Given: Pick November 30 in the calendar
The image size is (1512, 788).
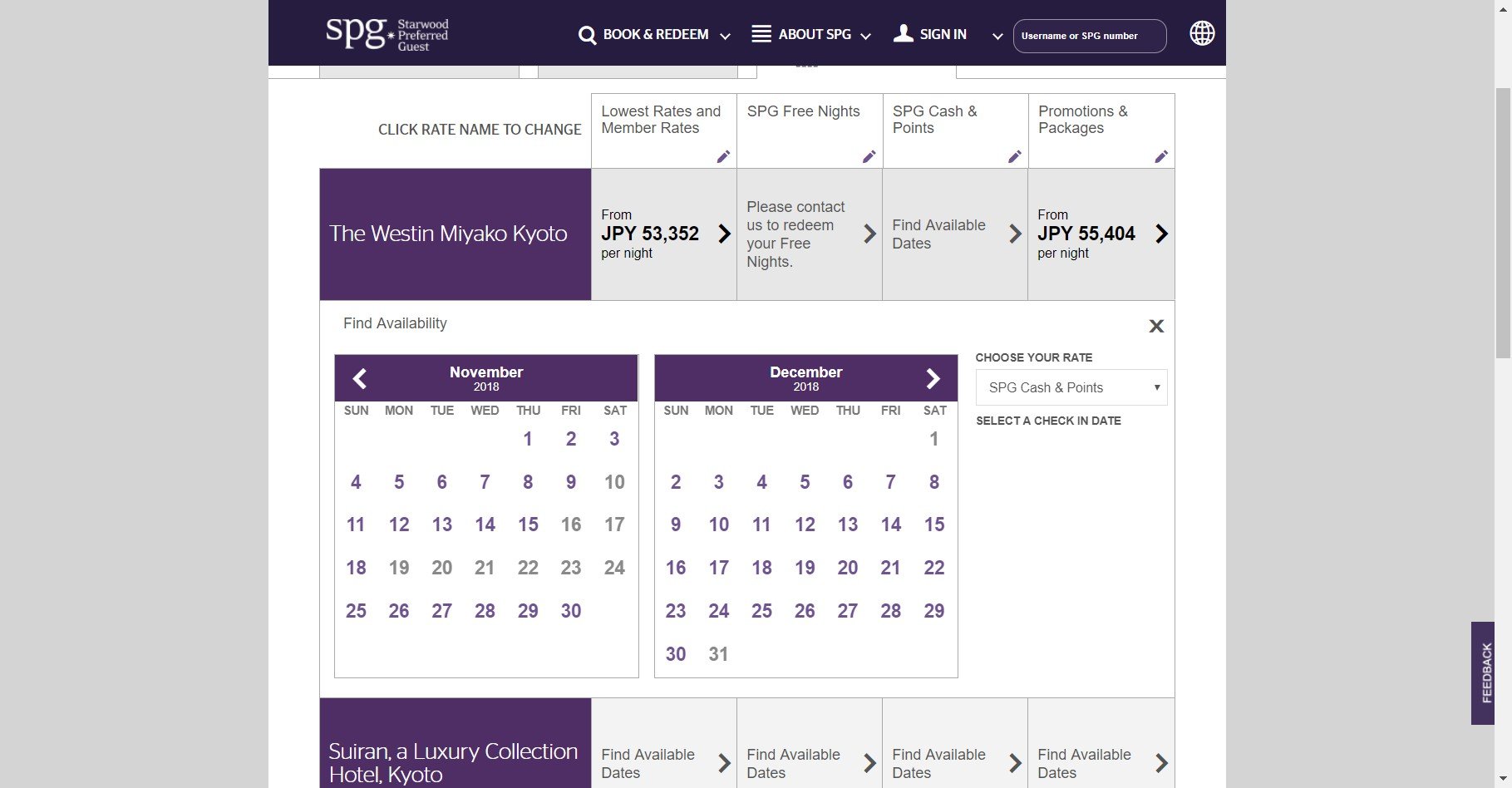Looking at the screenshot, I should pos(571,611).
